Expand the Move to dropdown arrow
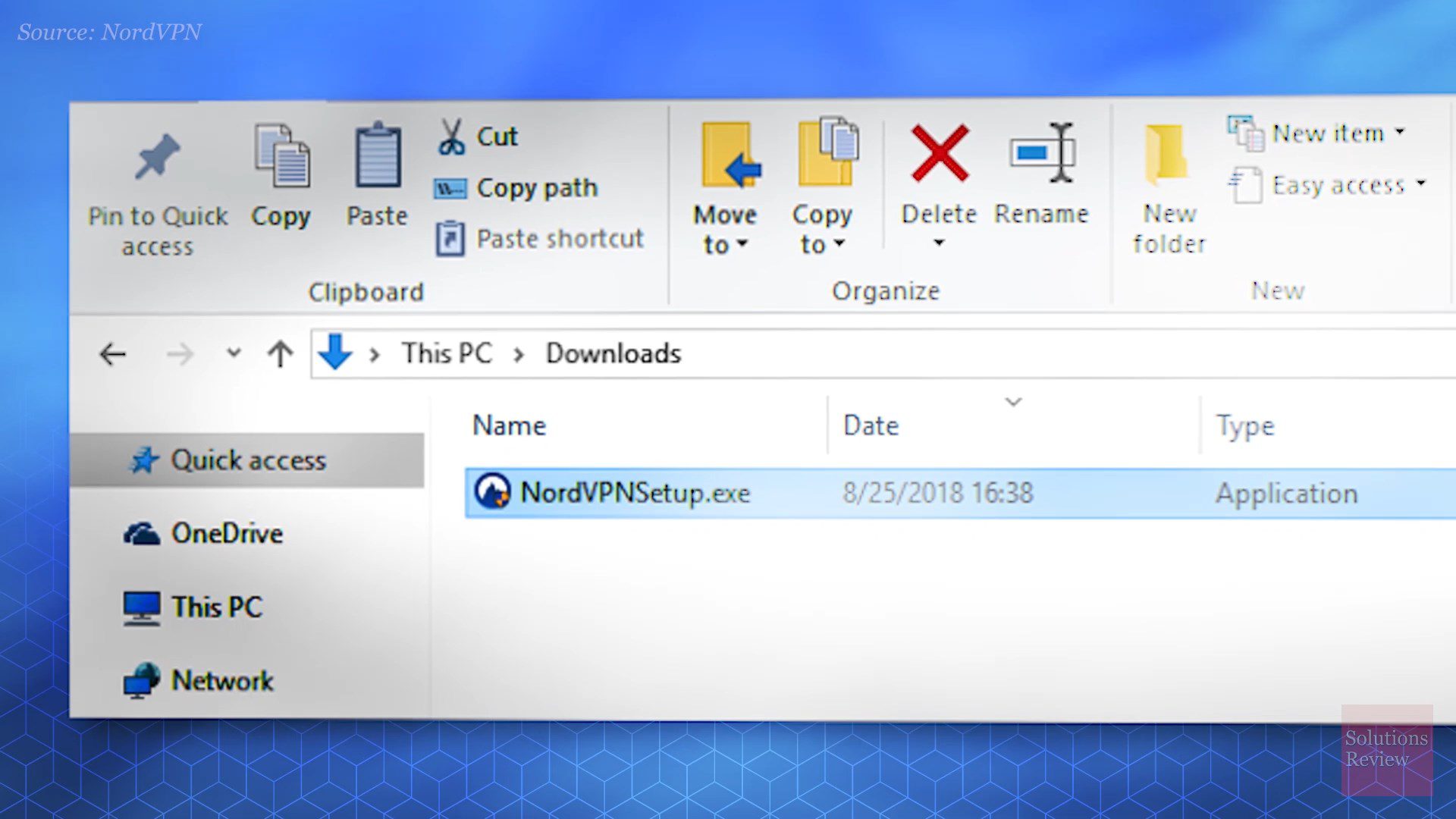Viewport: 1456px width, 819px height. click(x=742, y=243)
